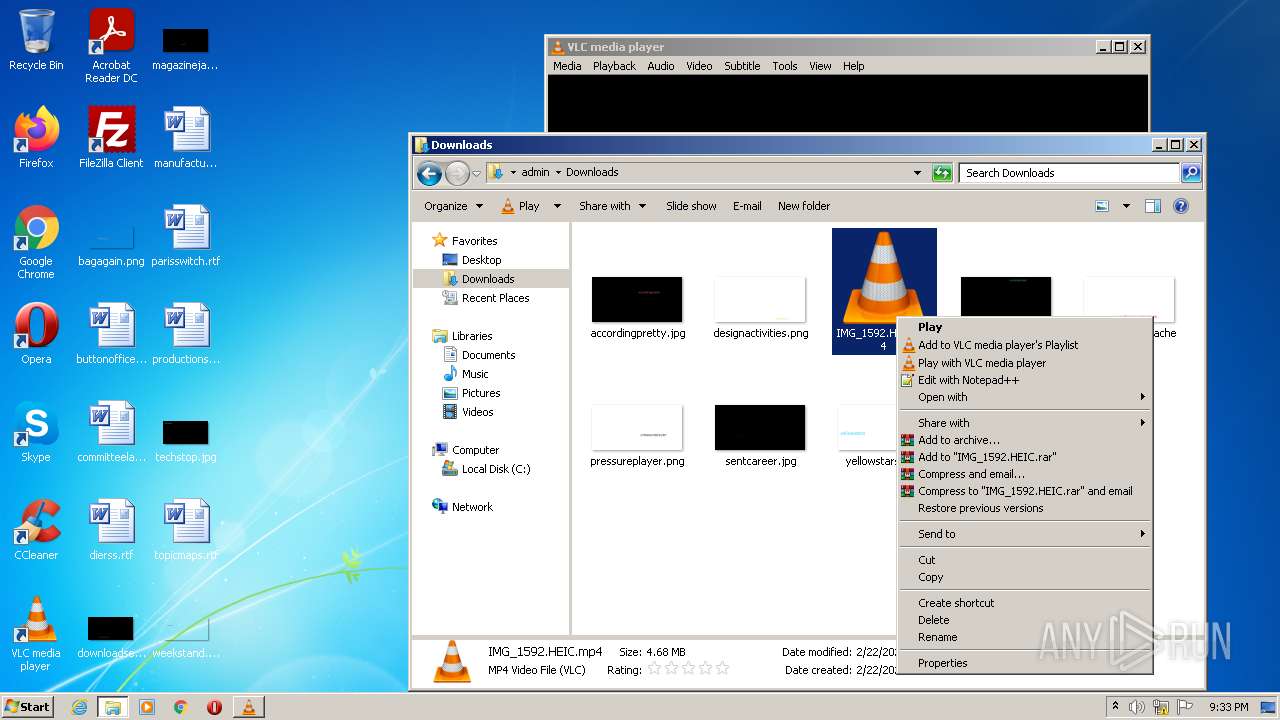
Task: Set rating using first star
Action: point(654,669)
